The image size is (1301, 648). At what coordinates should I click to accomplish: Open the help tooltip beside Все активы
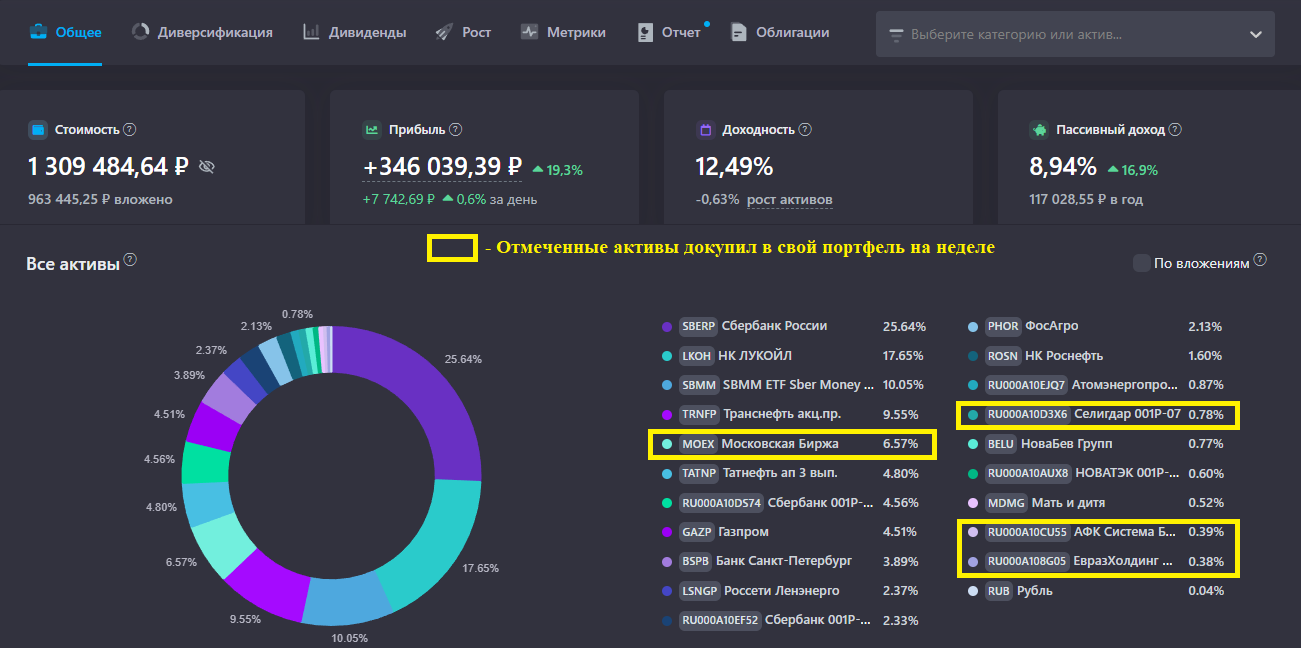(x=129, y=261)
